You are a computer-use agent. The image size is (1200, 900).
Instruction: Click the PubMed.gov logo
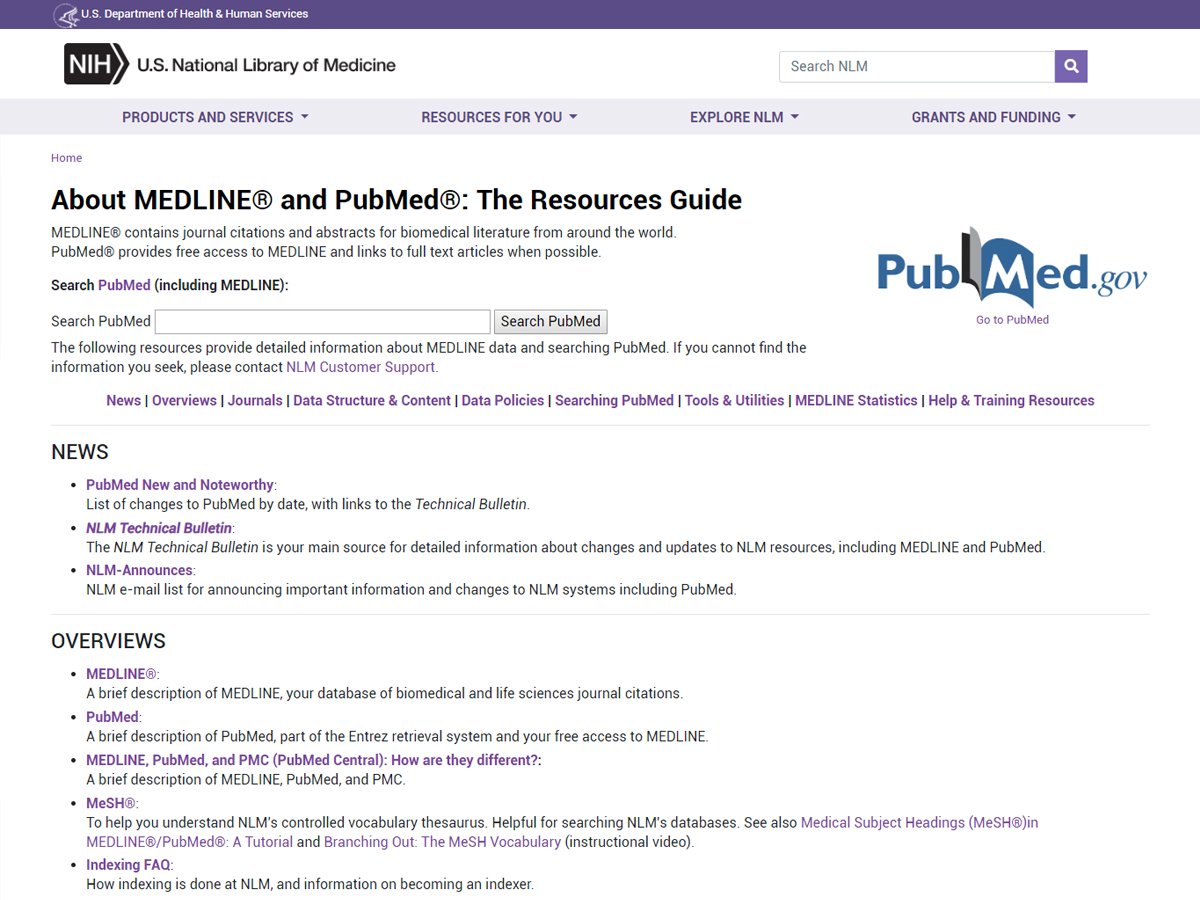click(x=1011, y=270)
